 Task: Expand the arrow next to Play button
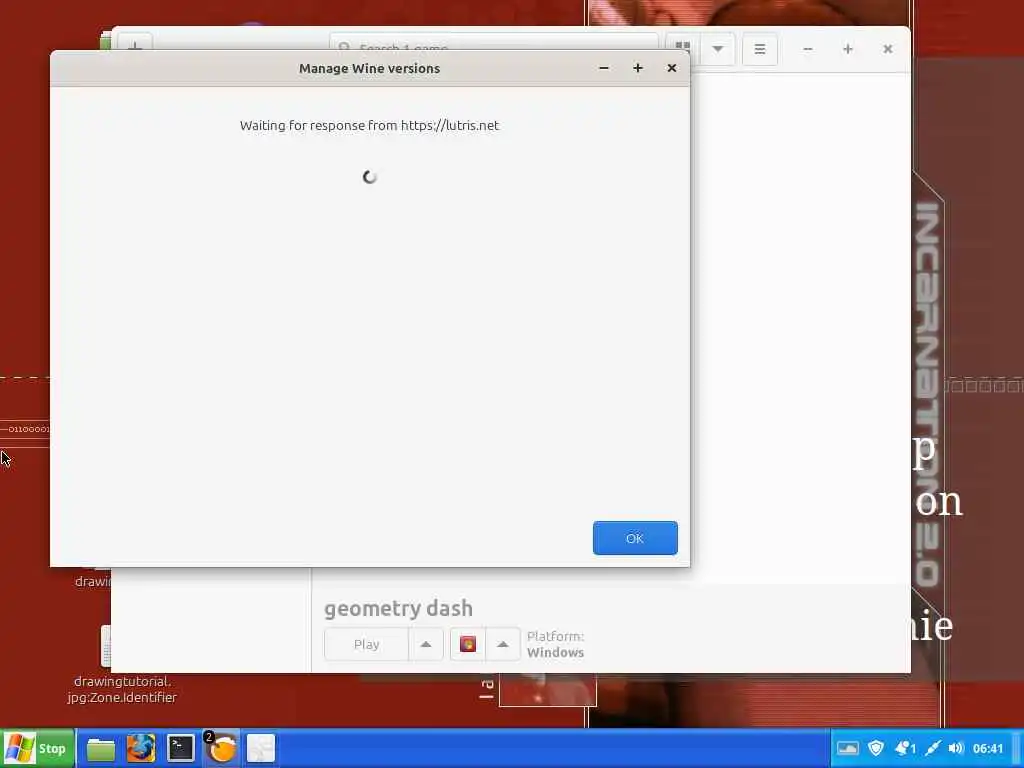(x=426, y=645)
